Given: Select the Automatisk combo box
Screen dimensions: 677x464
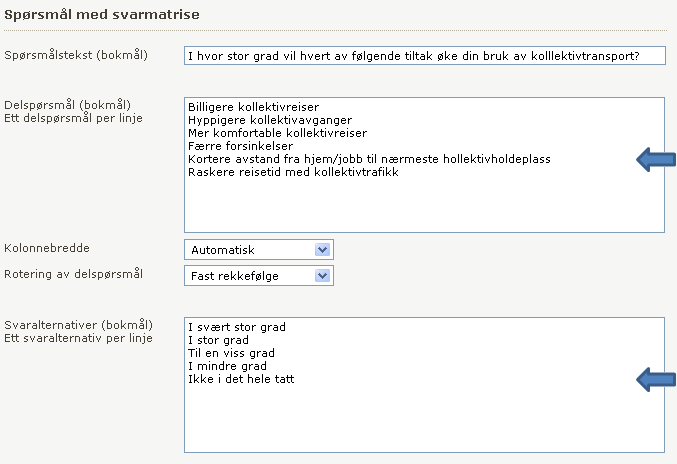Looking at the screenshot, I should pyautogui.click(x=259, y=250).
